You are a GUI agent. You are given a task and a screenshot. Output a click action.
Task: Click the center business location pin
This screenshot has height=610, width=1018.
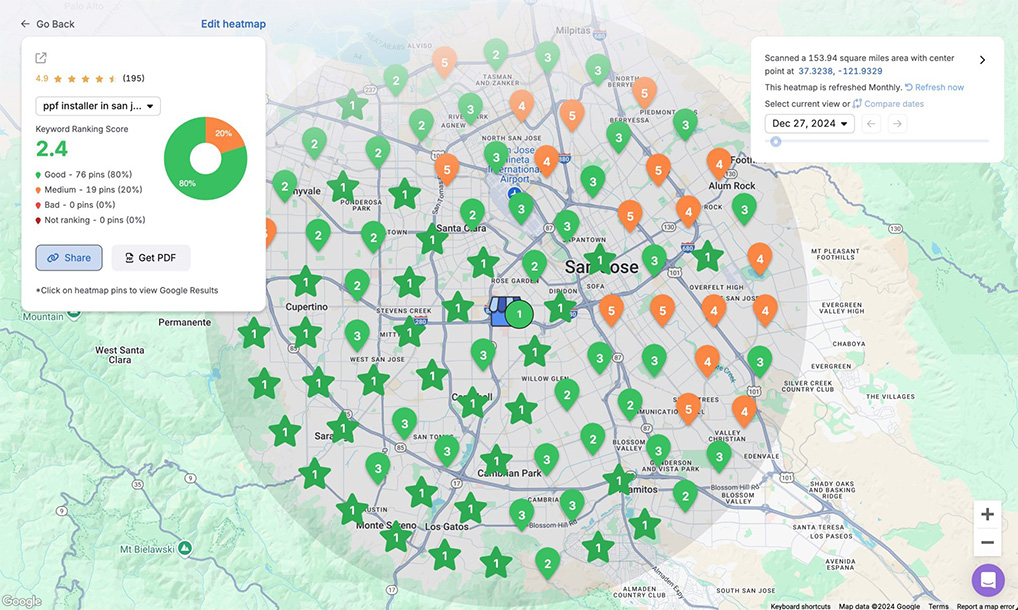point(518,314)
